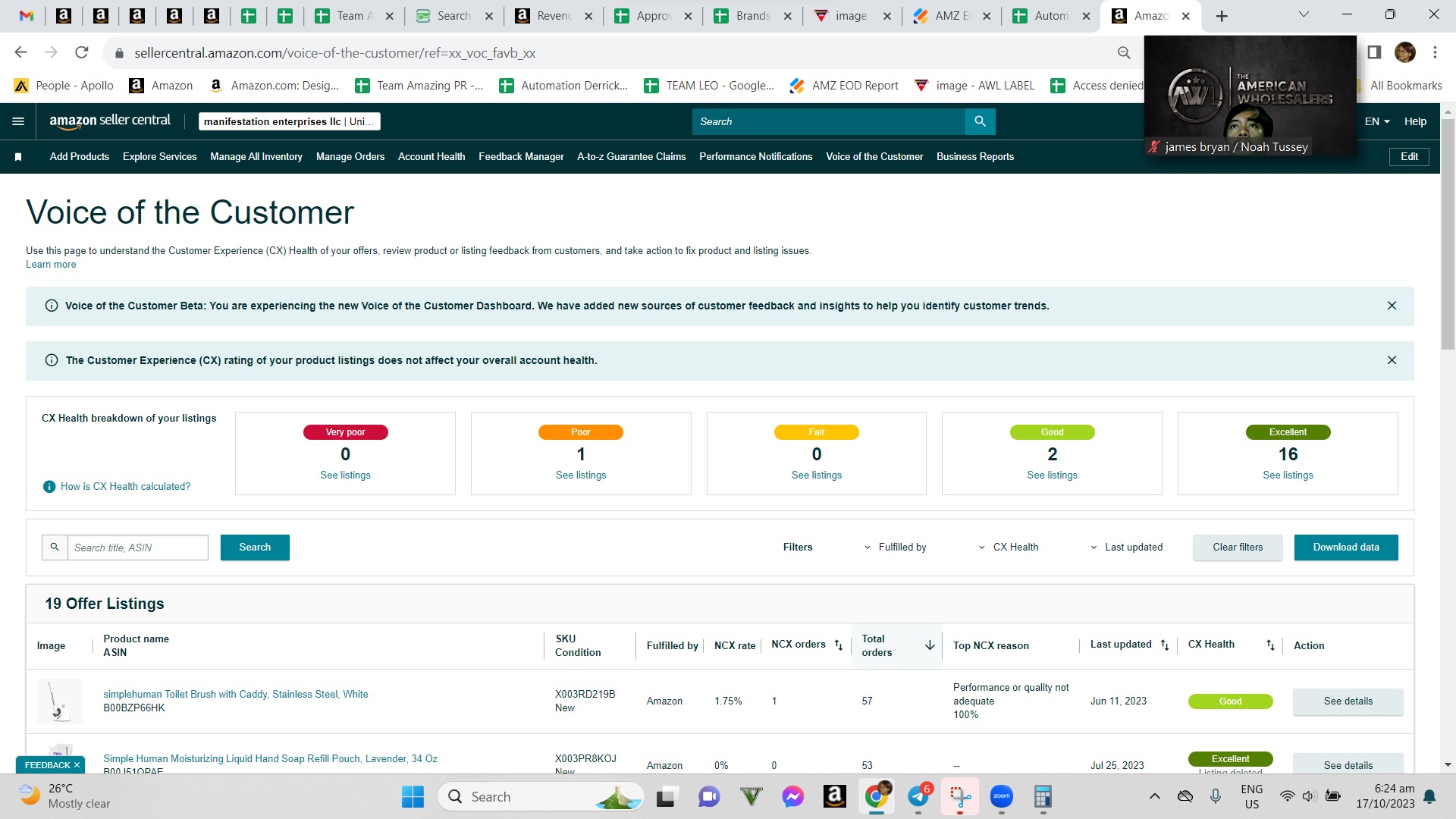1456x819 pixels.
Task: Open Telegram from the taskbar
Action: point(919,796)
